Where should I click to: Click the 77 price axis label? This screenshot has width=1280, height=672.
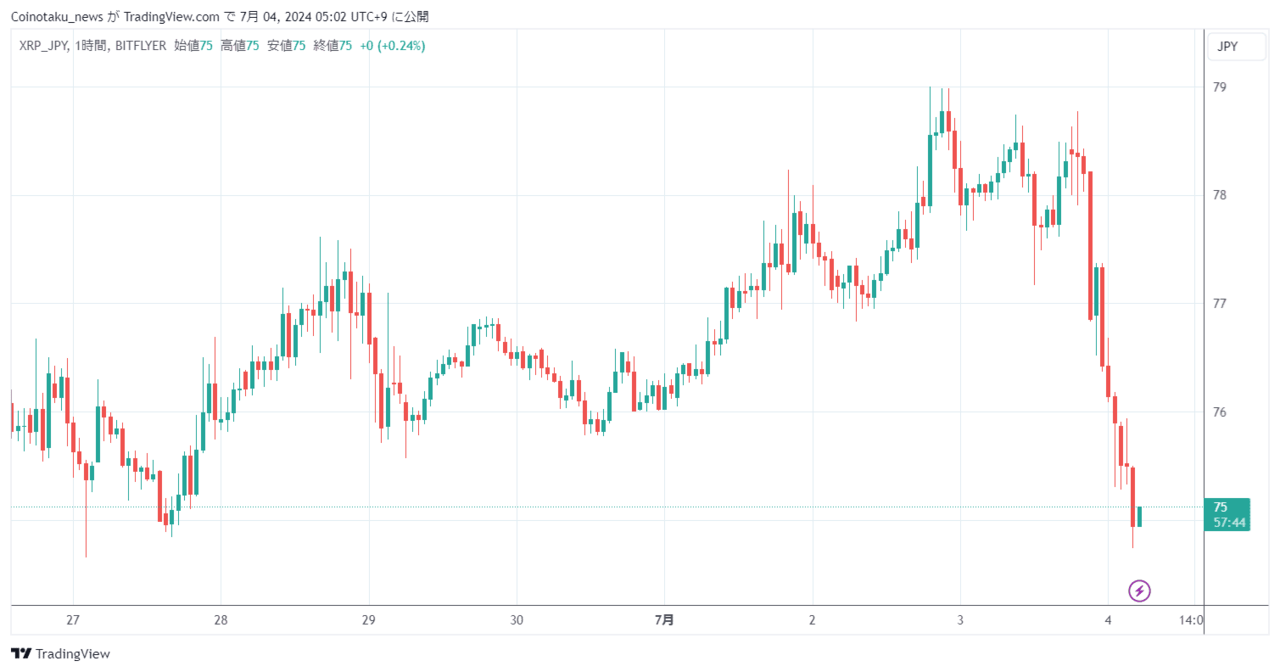(1219, 303)
